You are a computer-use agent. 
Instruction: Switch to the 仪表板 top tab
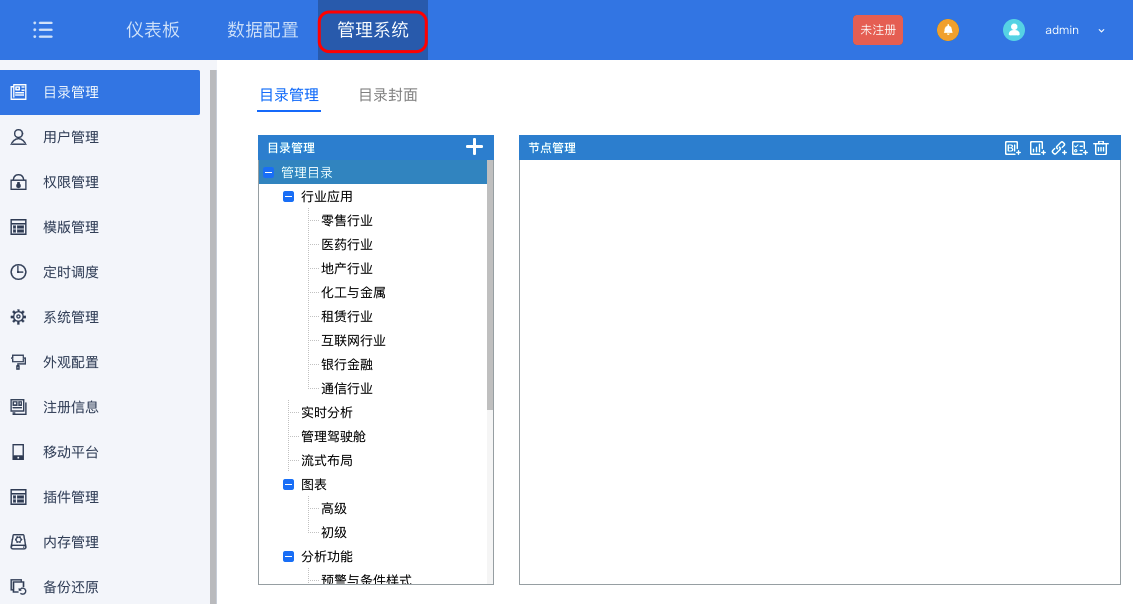coord(152,30)
